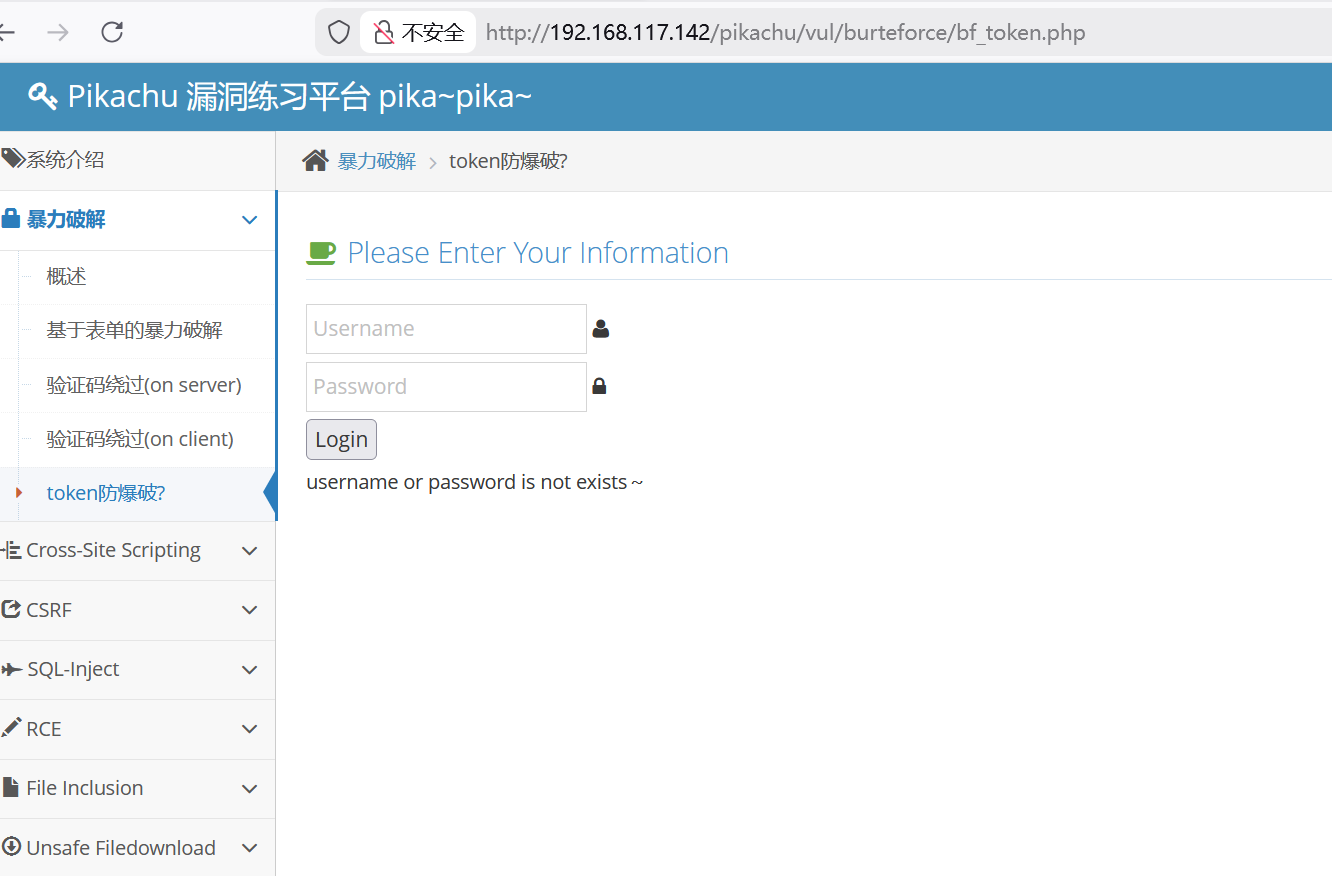Click the URL in the address bar
The width and height of the screenshot is (1332, 876).
(x=785, y=32)
